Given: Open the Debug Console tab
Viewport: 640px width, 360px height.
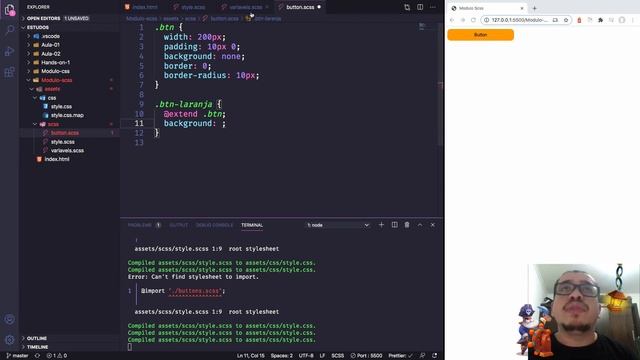Looking at the screenshot, I should [214, 225].
